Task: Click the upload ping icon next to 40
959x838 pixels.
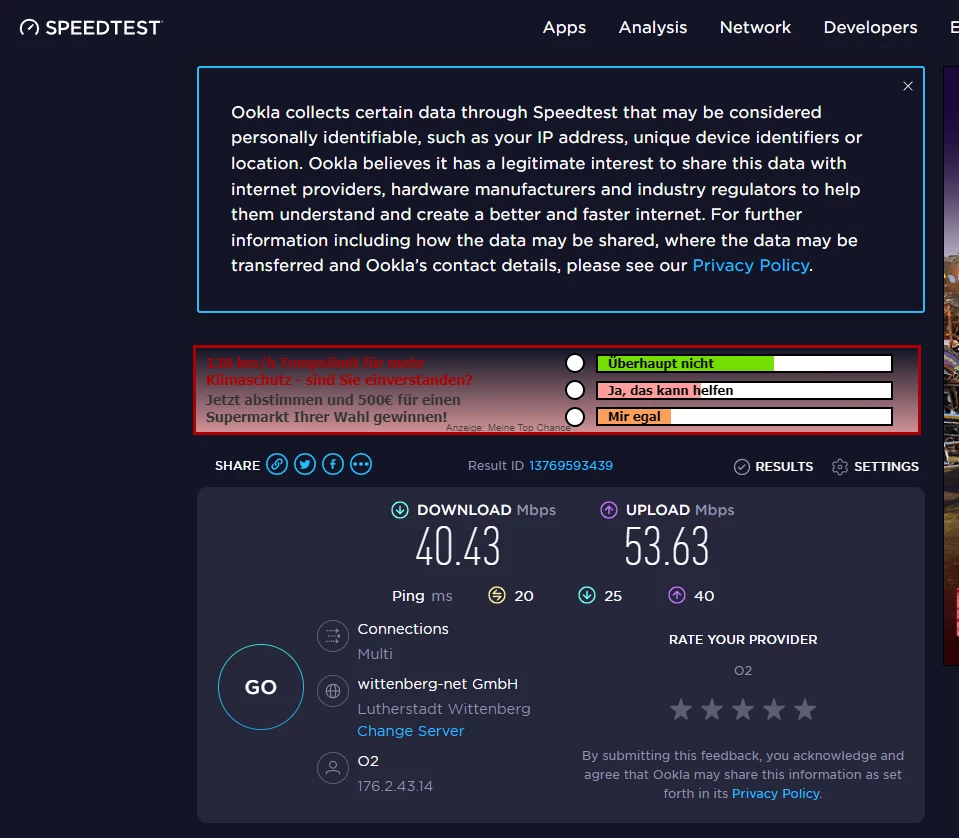Action: pyautogui.click(x=677, y=595)
